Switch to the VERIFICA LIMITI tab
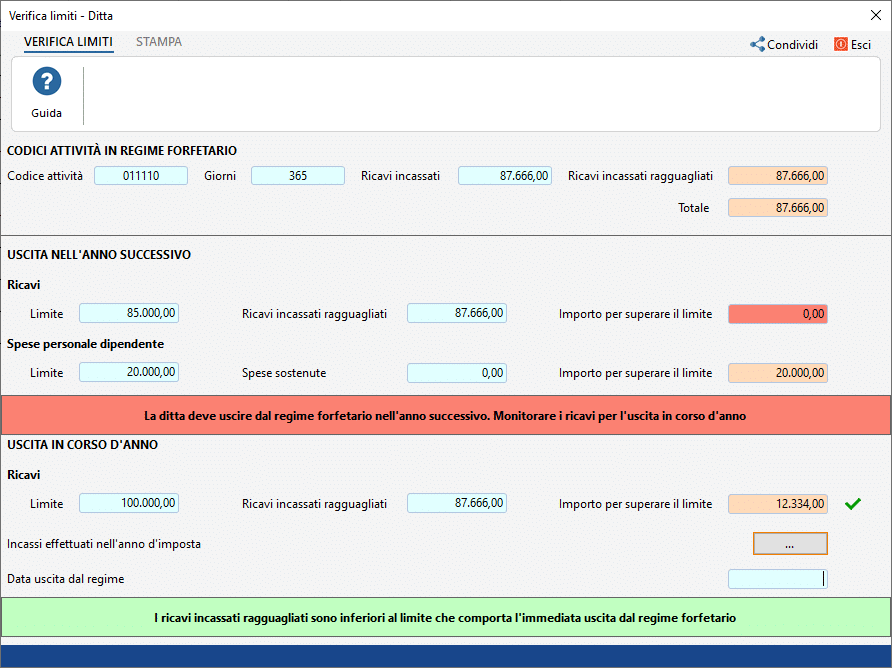892x668 pixels. (x=68, y=42)
